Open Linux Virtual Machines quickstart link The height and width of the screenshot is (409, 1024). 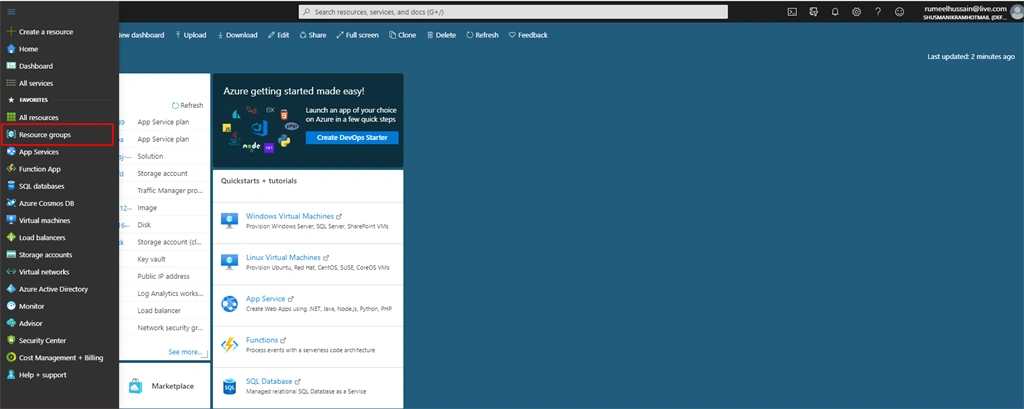(x=283, y=257)
